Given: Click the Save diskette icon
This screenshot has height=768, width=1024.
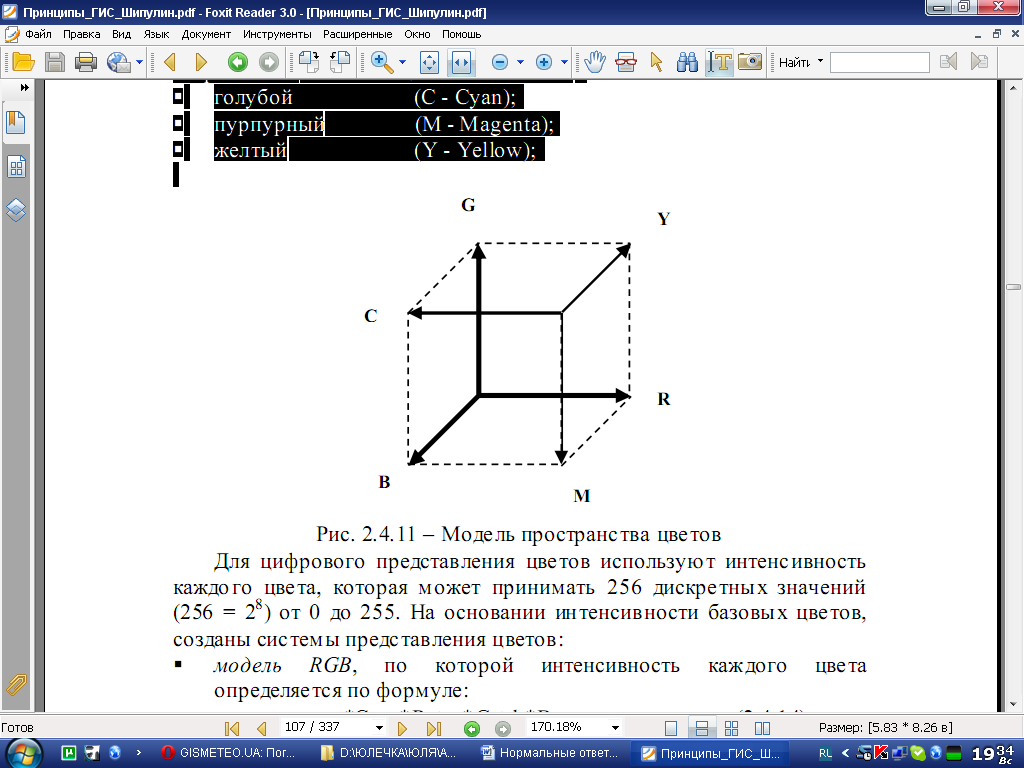Looking at the screenshot, I should pos(55,63).
